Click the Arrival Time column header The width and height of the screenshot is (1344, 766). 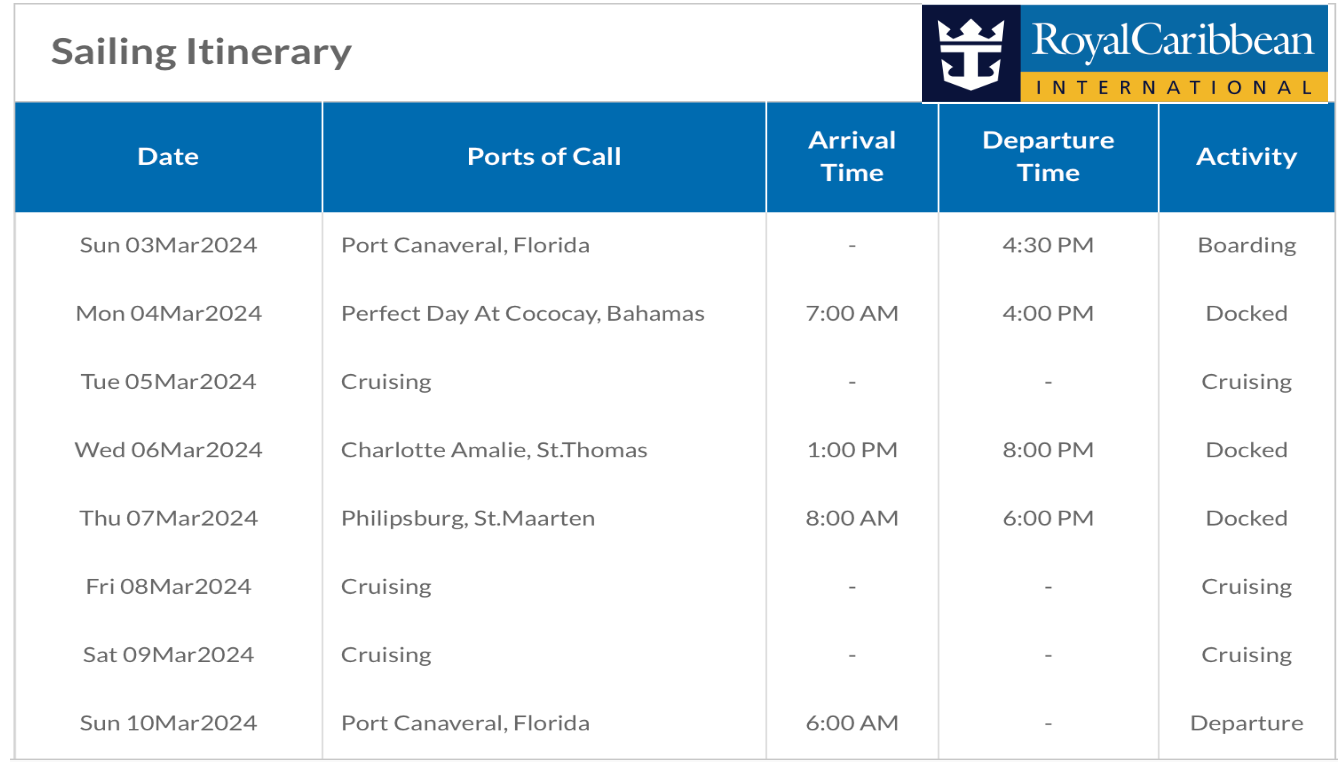(x=852, y=157)
